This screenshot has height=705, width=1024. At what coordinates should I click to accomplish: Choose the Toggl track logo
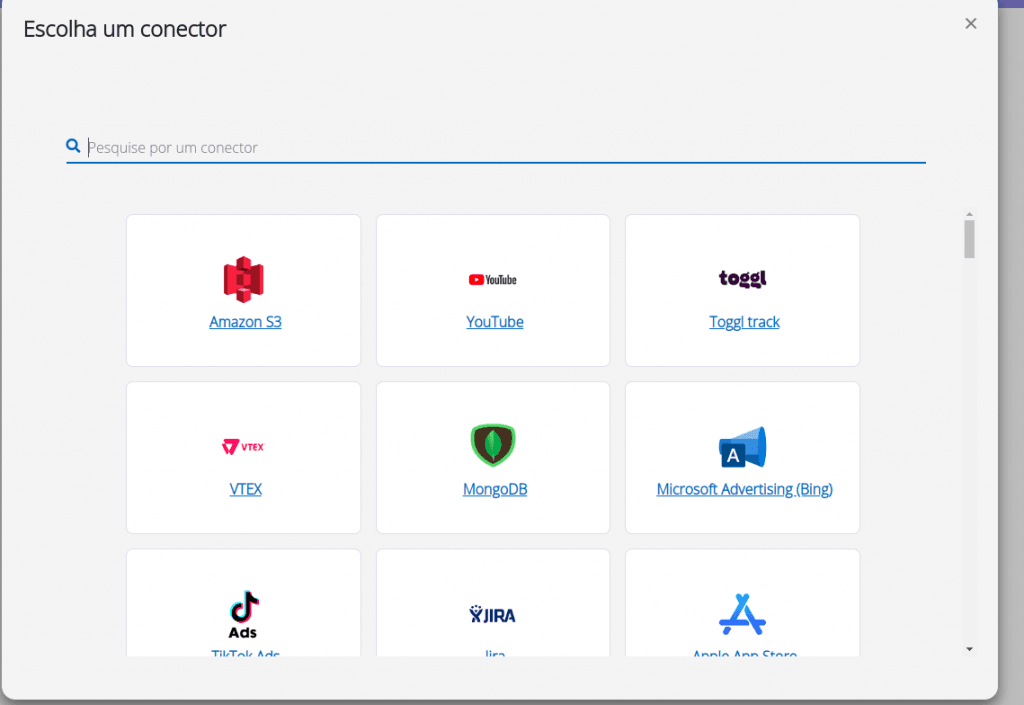point(742,278)
